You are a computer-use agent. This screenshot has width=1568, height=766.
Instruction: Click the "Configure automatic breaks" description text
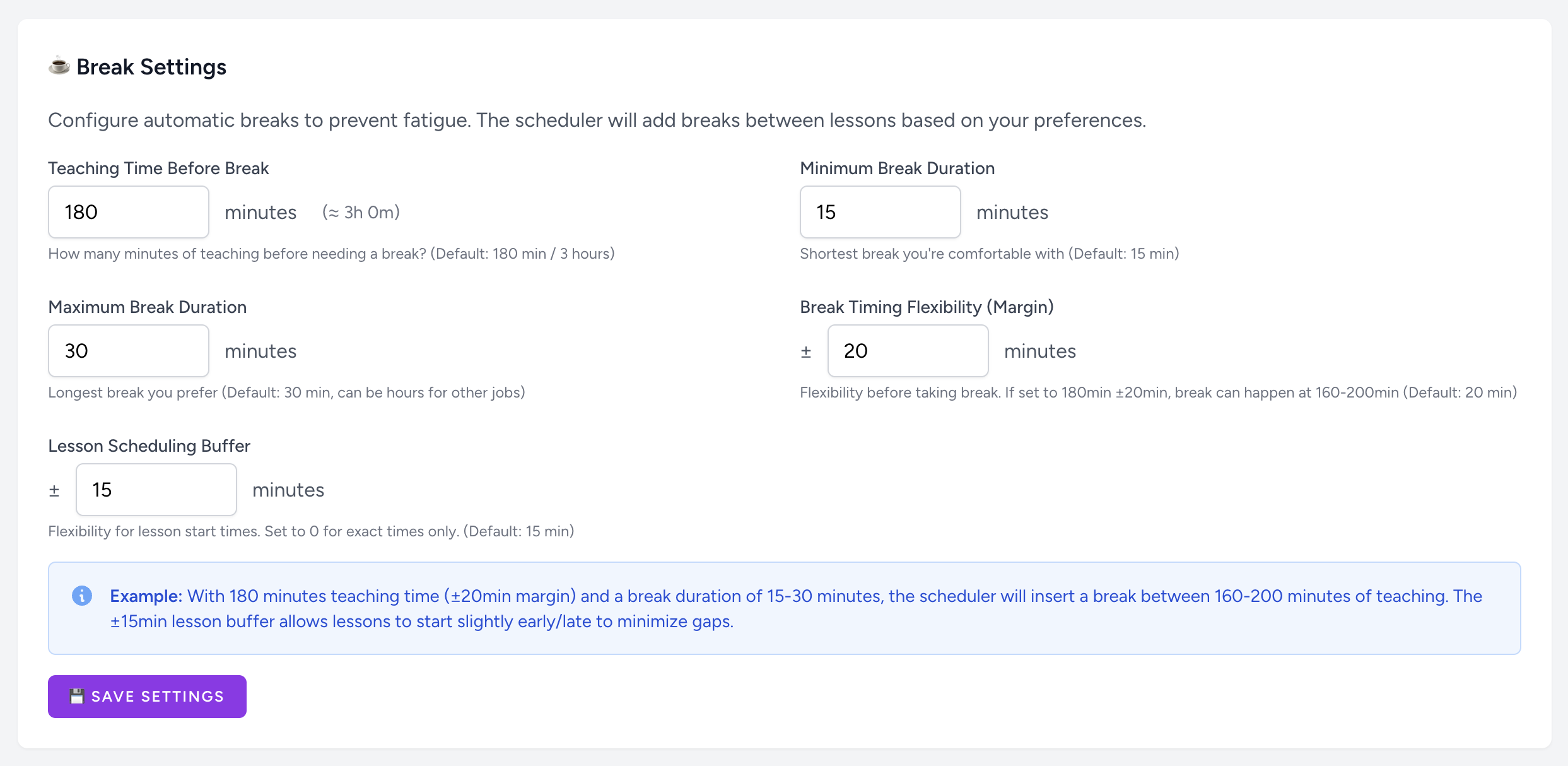597,120
